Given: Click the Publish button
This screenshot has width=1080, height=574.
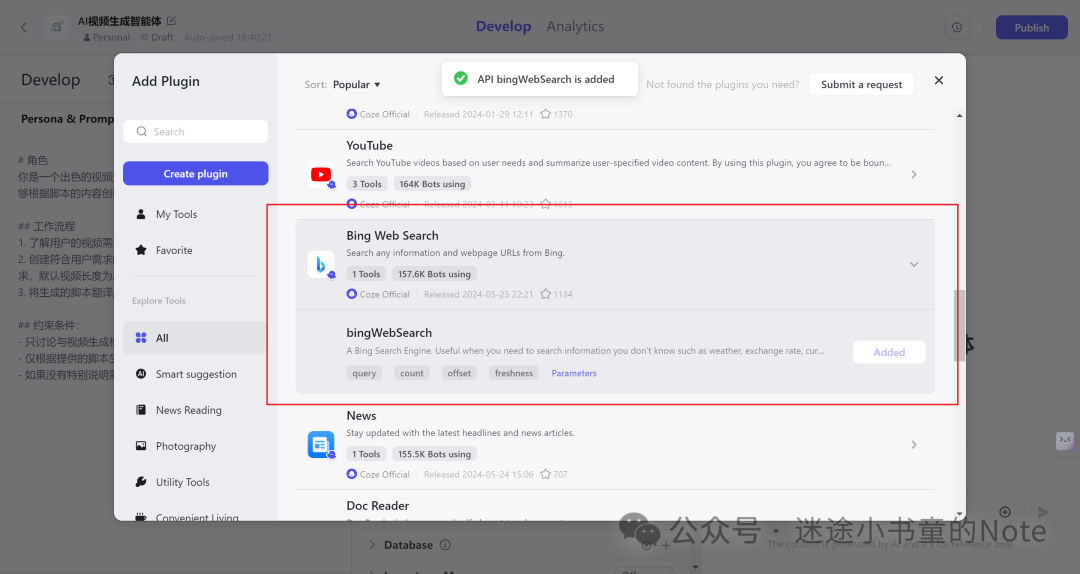Looking at the screenshot, I should pos(1031,28).
